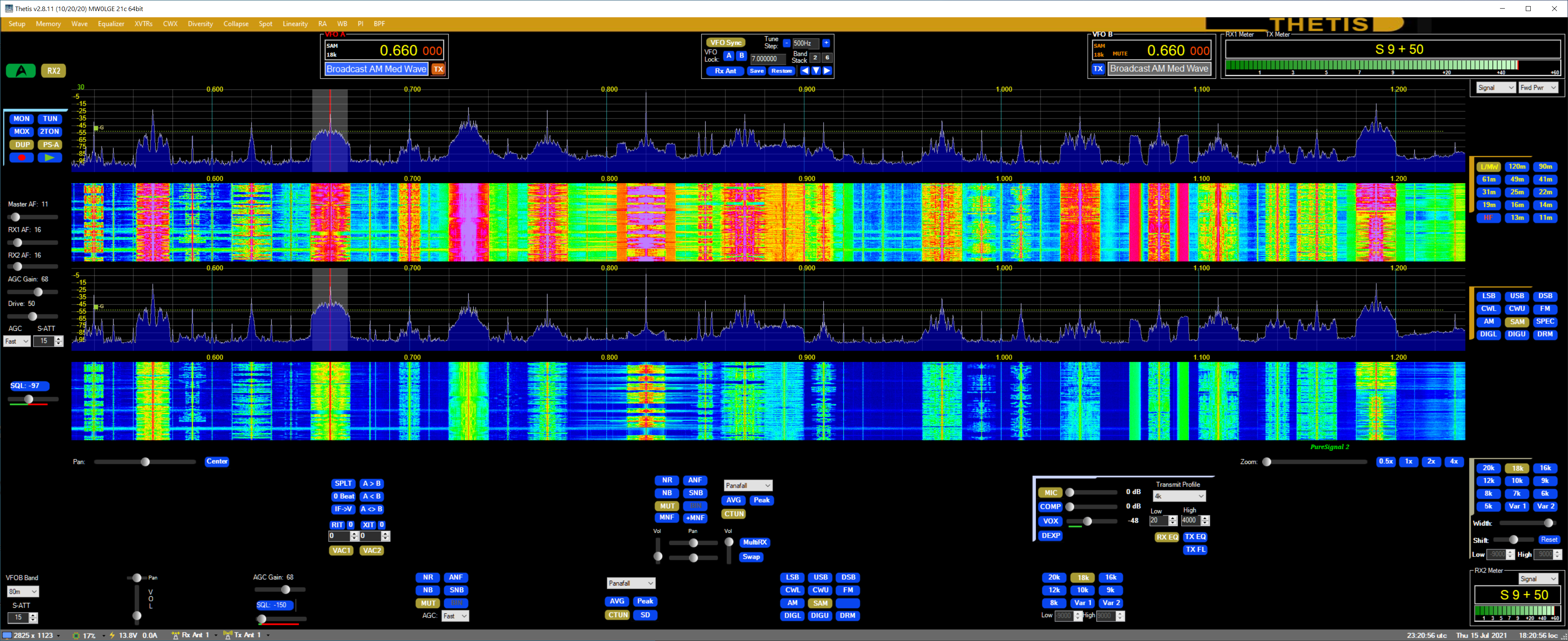Click the band stack left arrow
The image size is (1568, 641).
[x=805, y=70]
